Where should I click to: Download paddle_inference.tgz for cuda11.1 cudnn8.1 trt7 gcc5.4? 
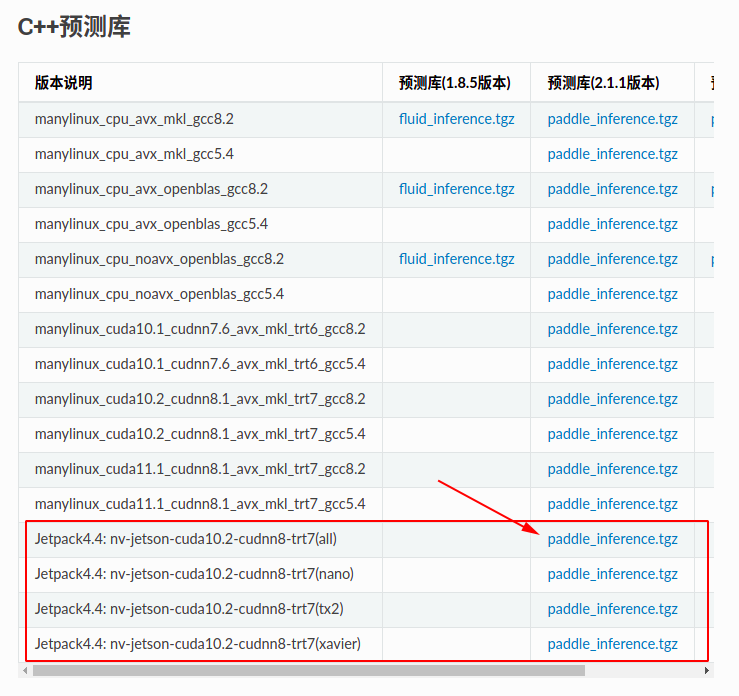click(x=612, y=505)
